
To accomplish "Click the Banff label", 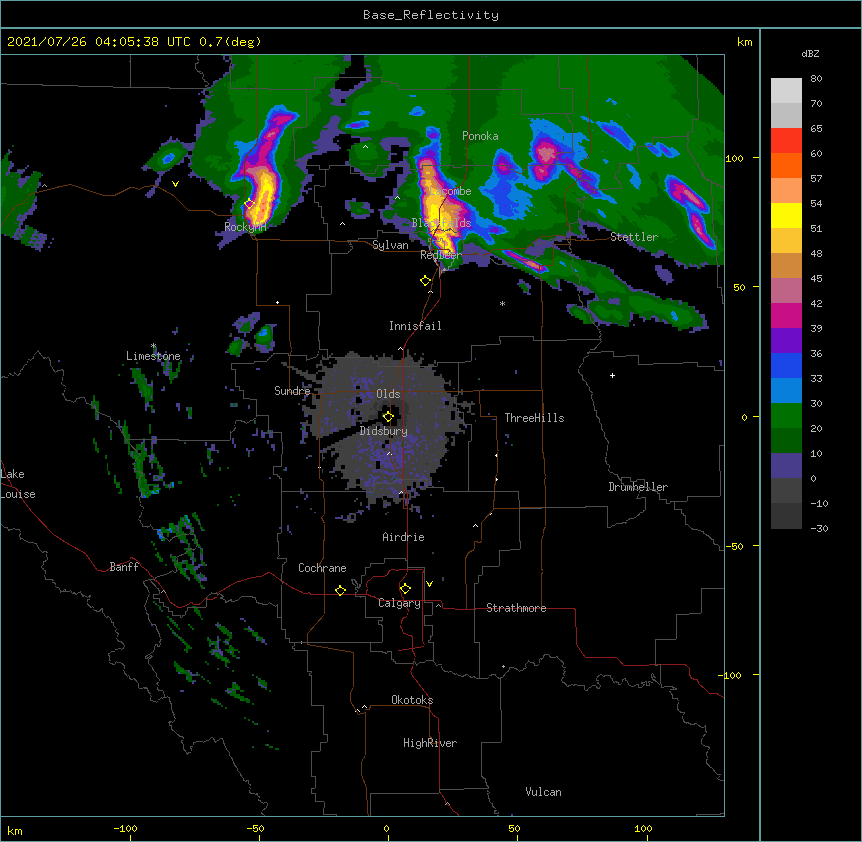I will pyautogui.click(x=124, y=567).
